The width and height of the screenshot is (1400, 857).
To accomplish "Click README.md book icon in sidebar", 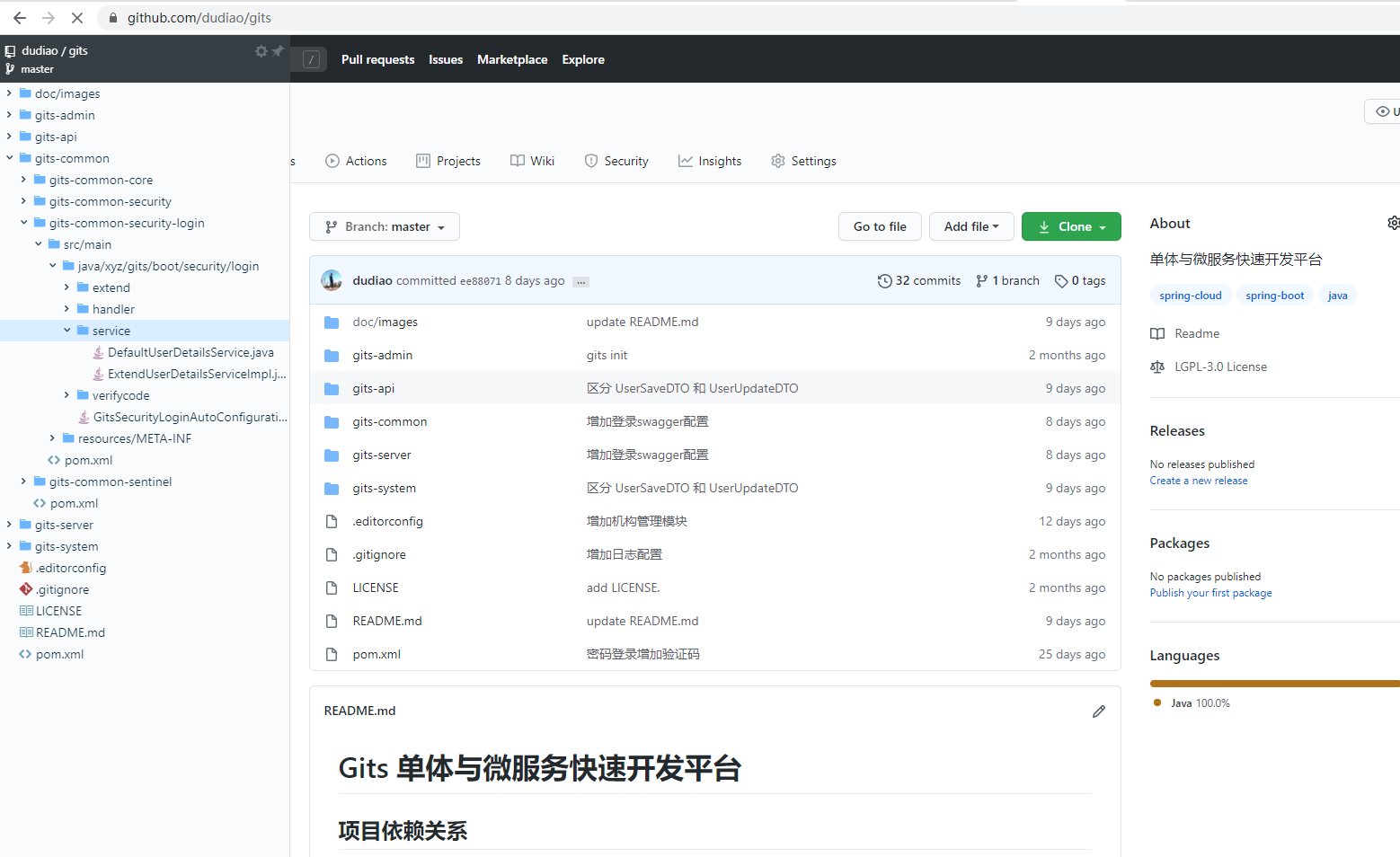I will click(26, 632).
